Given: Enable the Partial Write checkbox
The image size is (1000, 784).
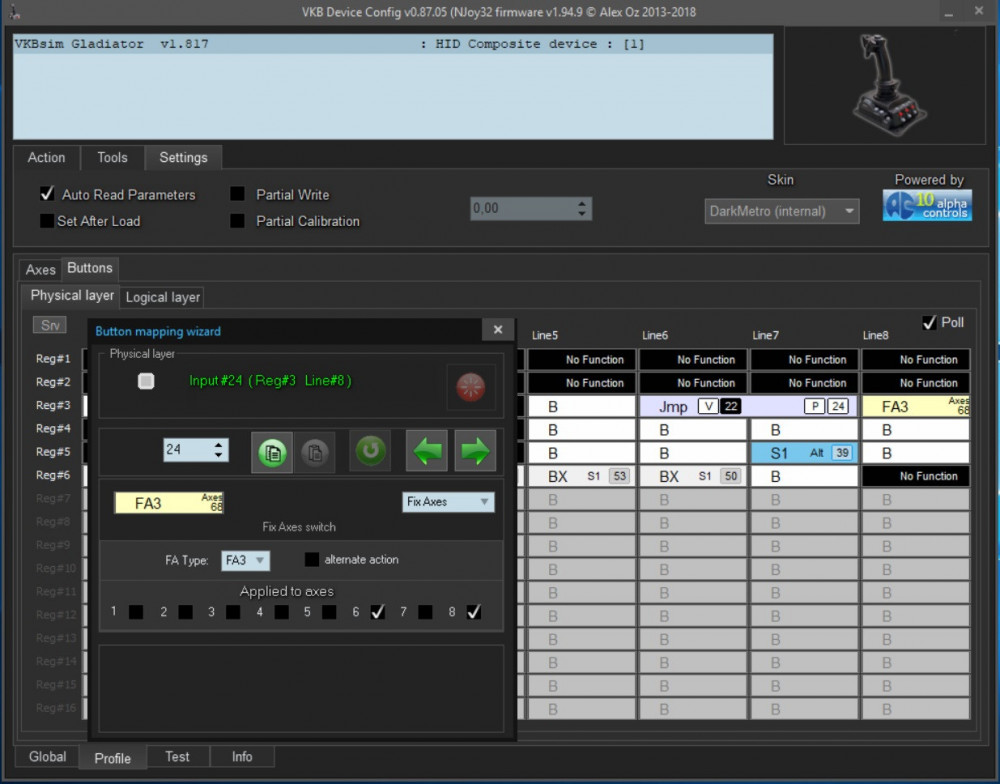Looking at the screenshot, I should pos(238,194).
